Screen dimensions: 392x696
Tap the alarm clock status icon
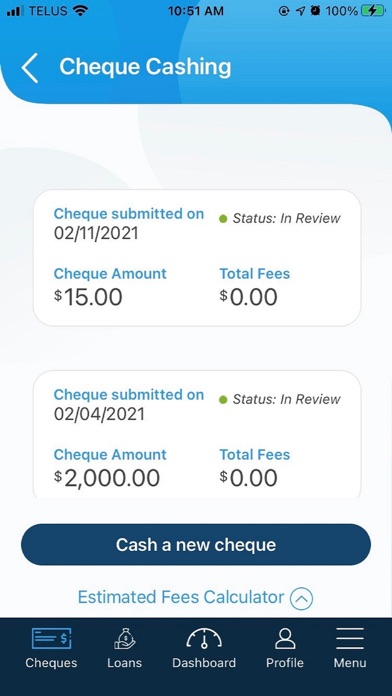pyautogui.click(x=315, y=11)
